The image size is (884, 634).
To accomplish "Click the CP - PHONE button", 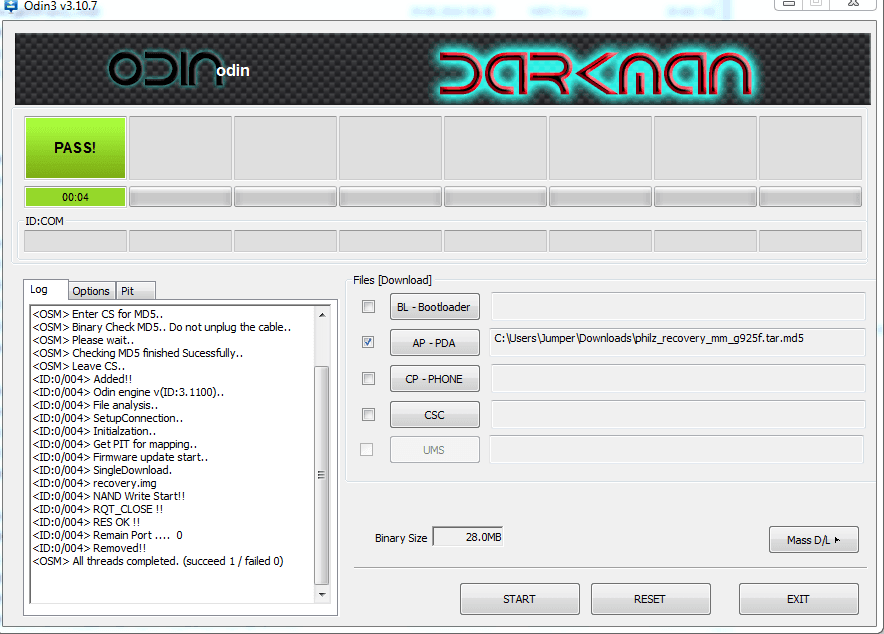I will [435, 379].
